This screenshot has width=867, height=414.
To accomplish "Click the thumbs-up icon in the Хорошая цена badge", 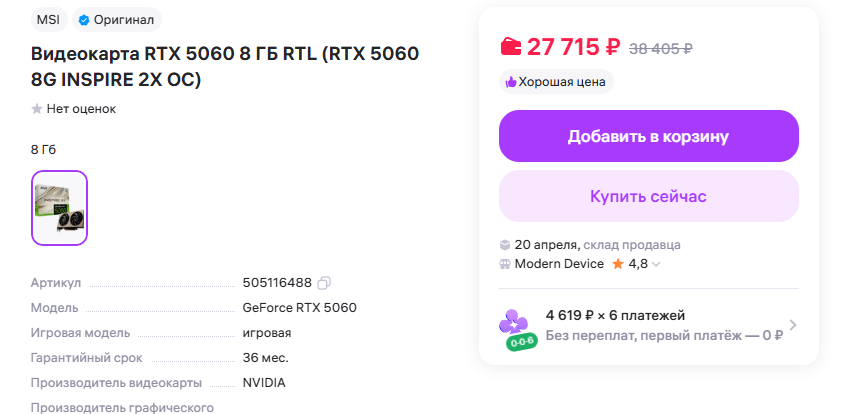I will (510, 82).
